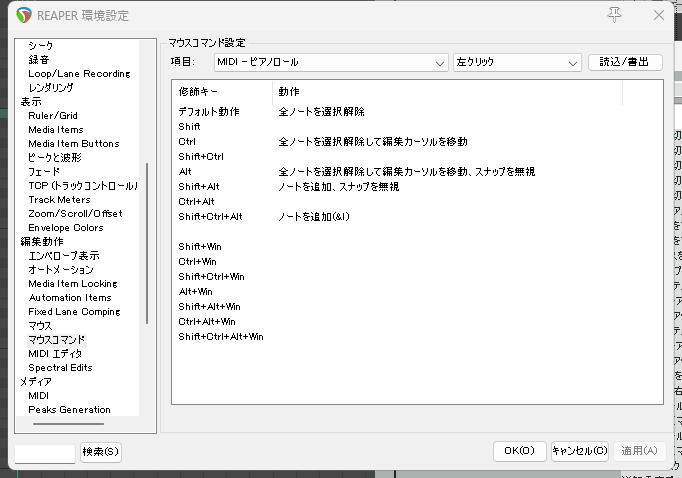This screenshot has height=478, width=682.
Task: Pin the preferences window with pushpin icon
Action: point(614,15)
